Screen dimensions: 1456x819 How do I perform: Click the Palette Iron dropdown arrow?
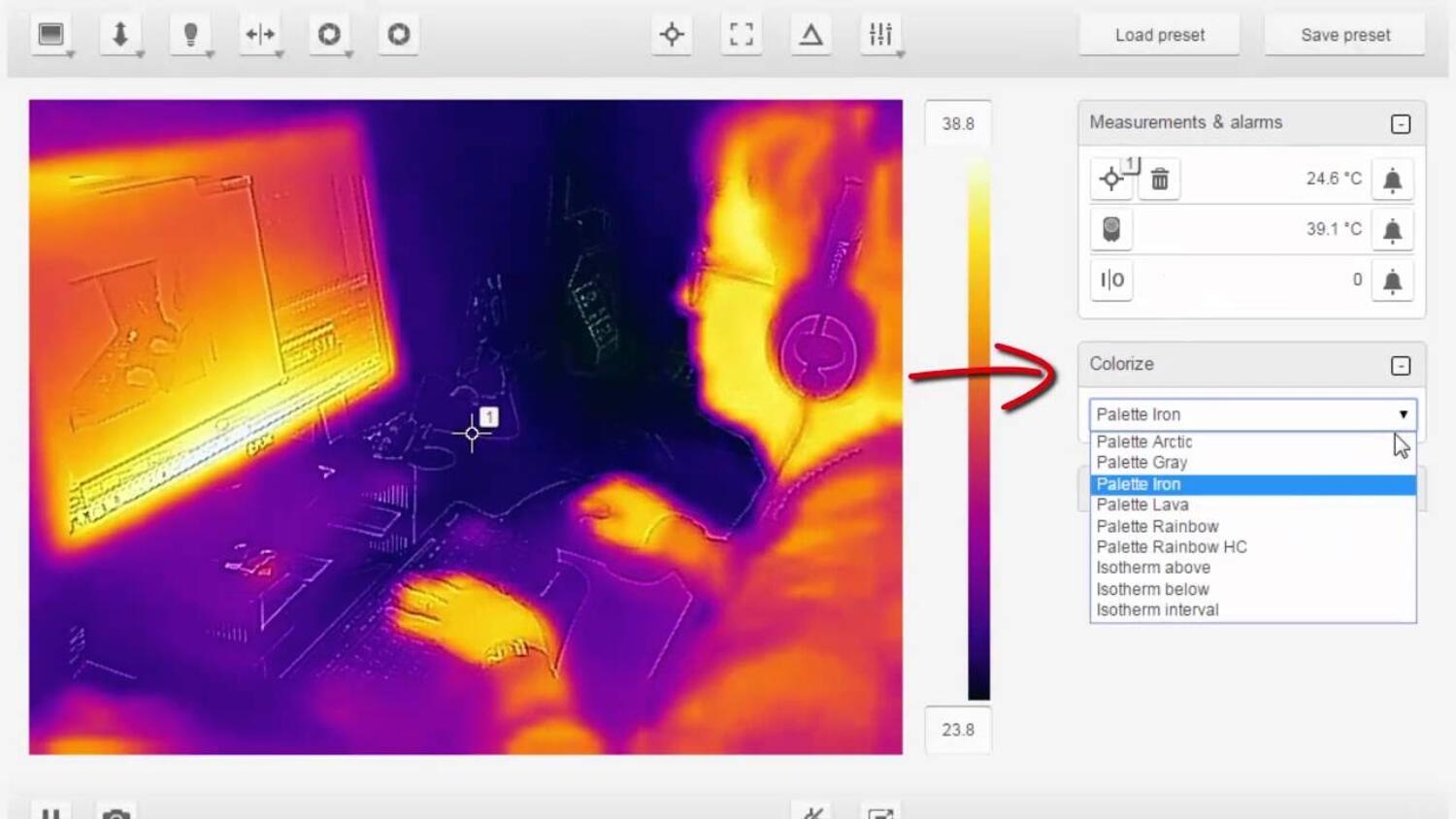click(x=1403, y=414)
